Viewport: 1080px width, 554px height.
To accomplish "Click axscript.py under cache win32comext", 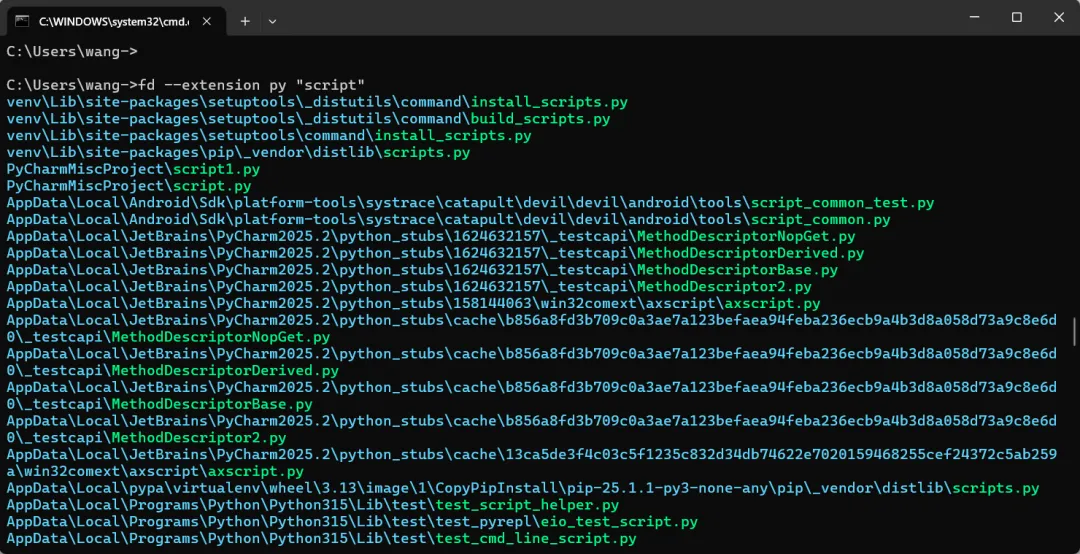I will point(256,471).
